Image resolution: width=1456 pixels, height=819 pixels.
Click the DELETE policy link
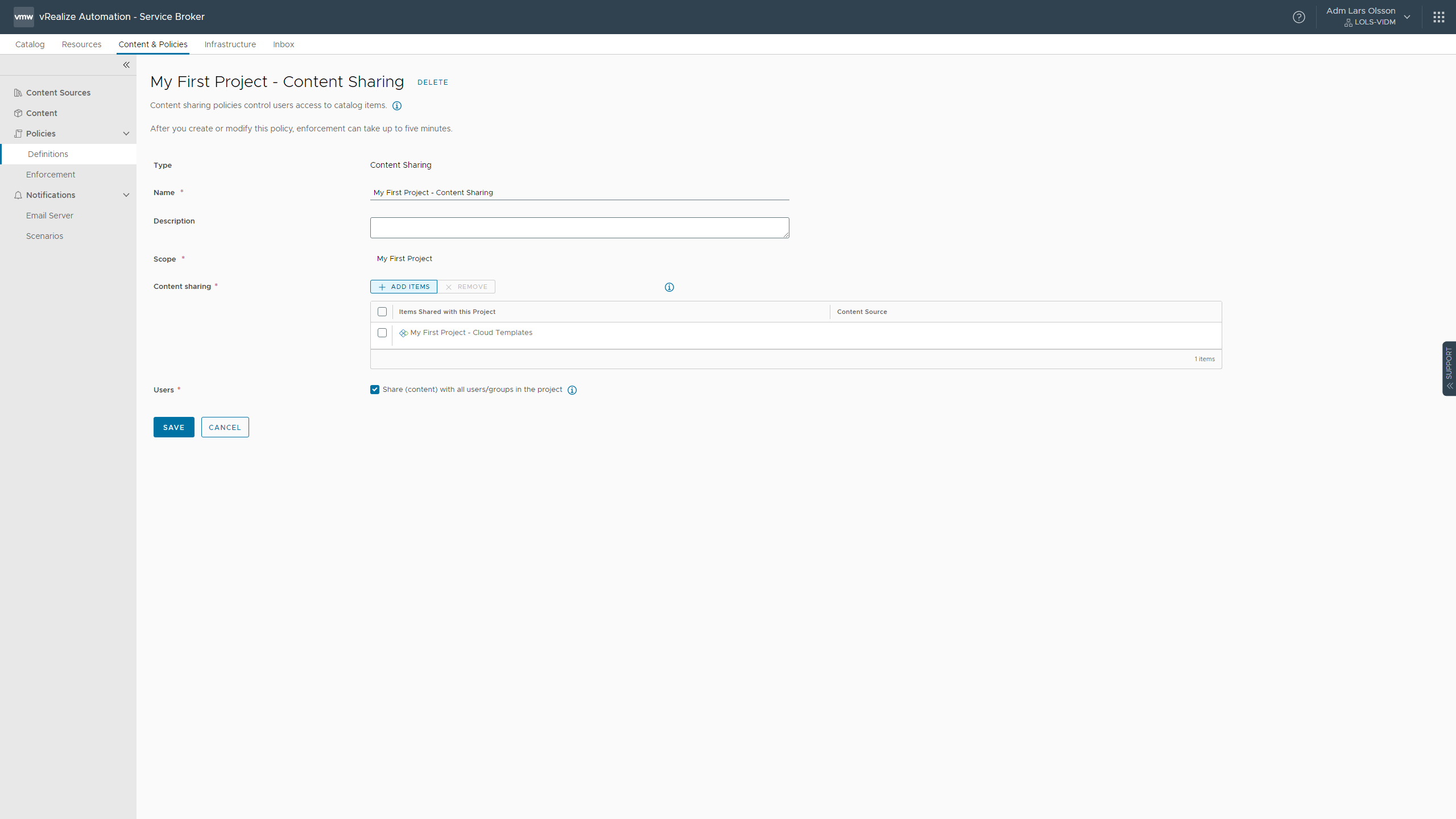coord(433,82)
